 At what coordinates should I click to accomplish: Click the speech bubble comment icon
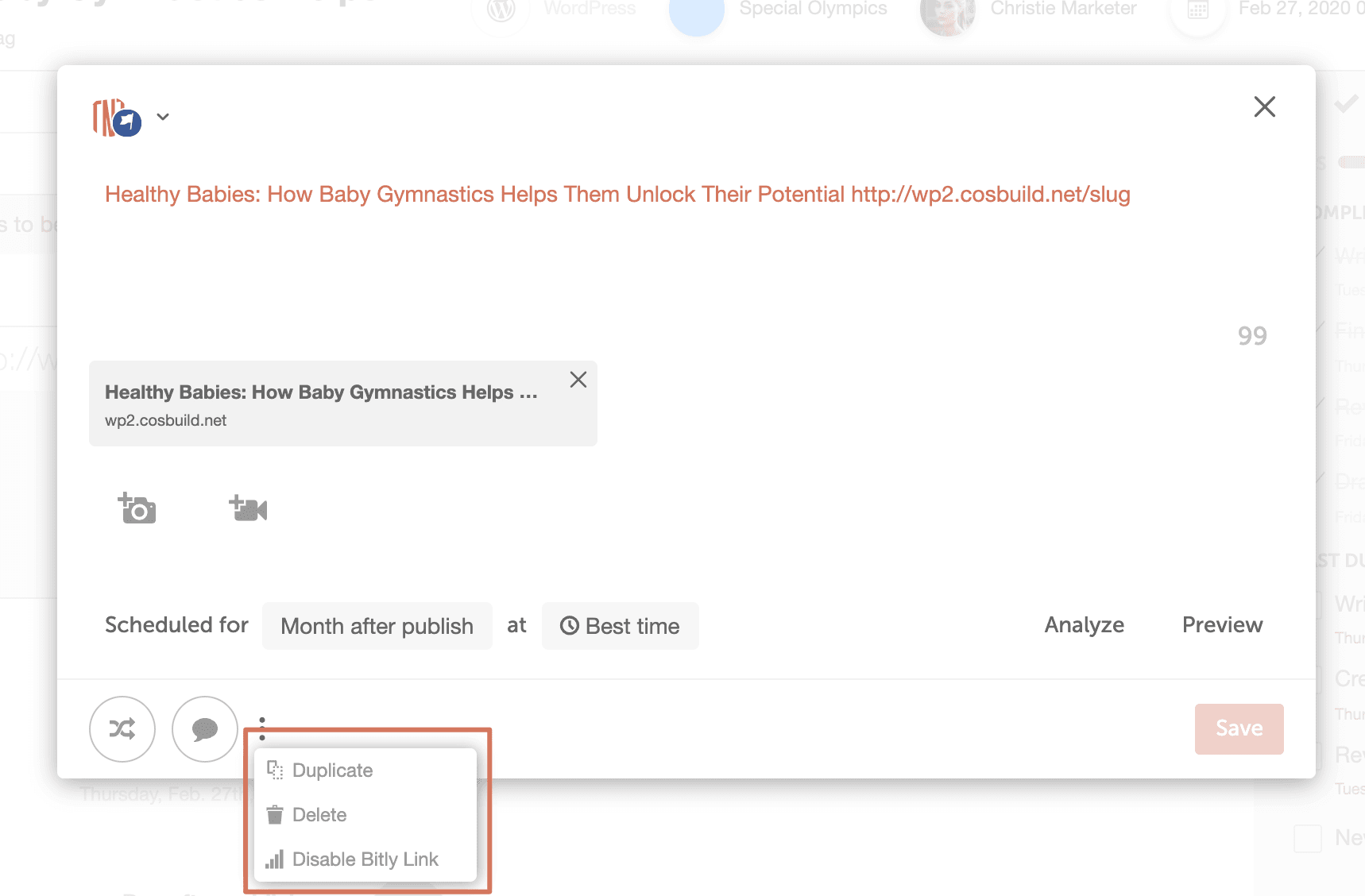click(205, 729)
